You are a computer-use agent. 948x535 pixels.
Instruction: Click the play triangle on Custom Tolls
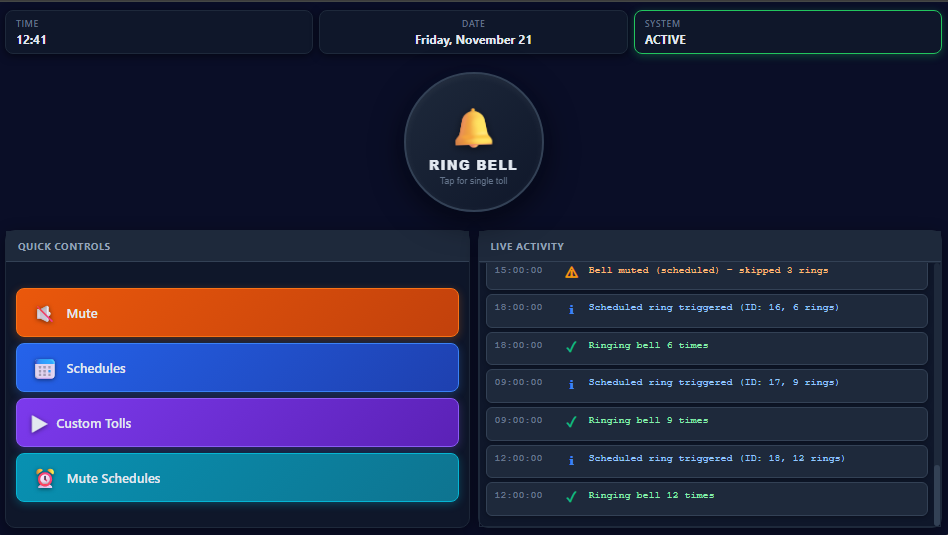tap(39, 424)
